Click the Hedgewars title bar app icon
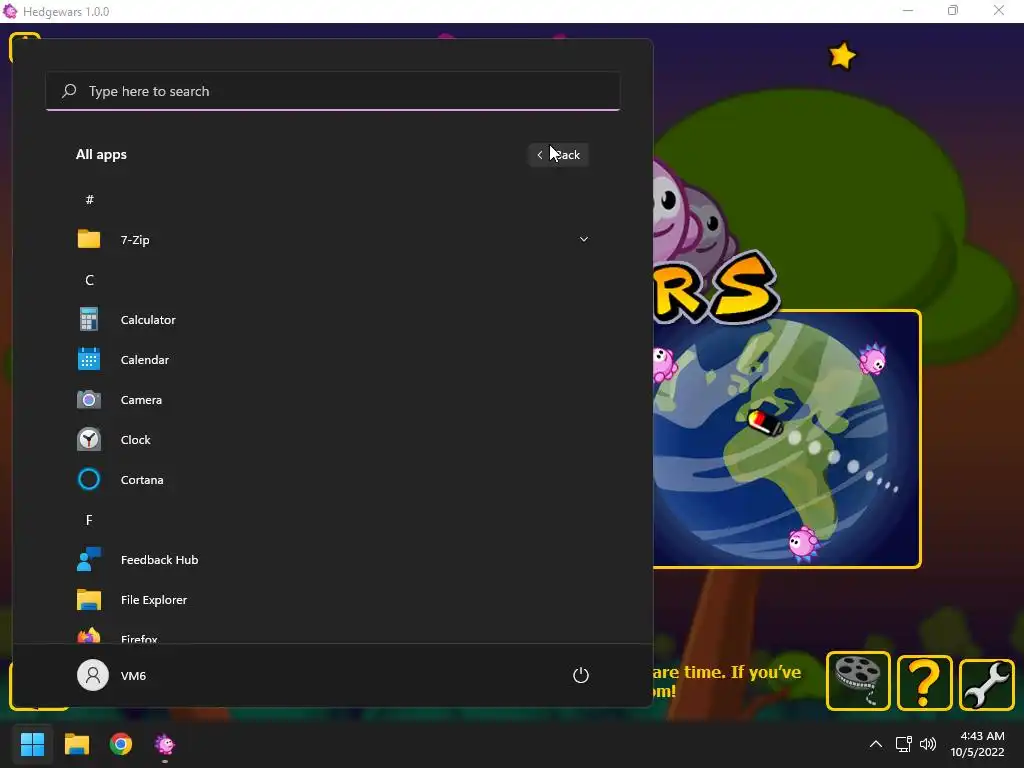Viewport: 1024px width, 768px height. click(10, 11)
